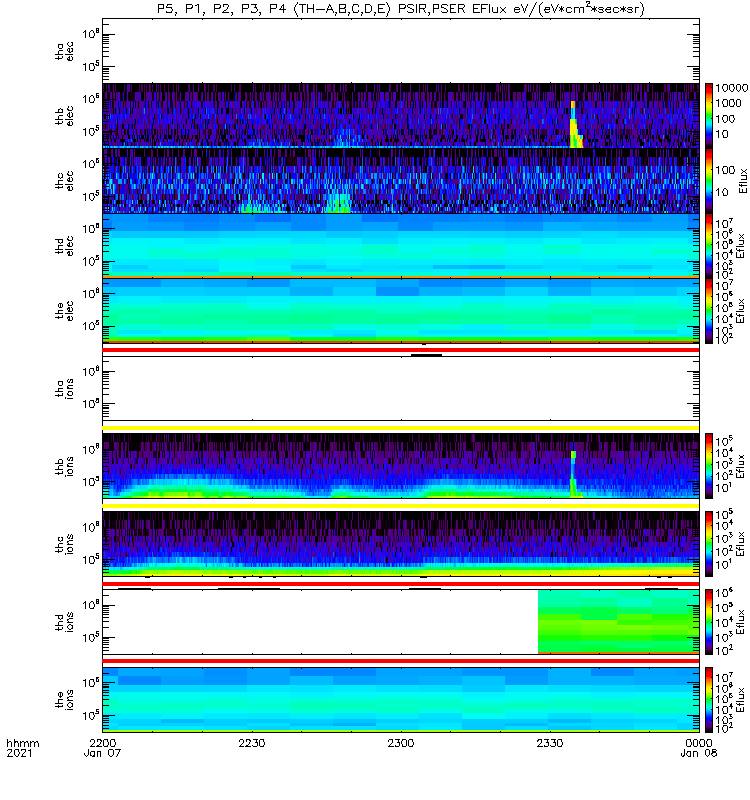Image resolution: width=750 pixels, height=800 pixels.
Task: Click the 'the ions' panel label
Action: pos(64,699)
